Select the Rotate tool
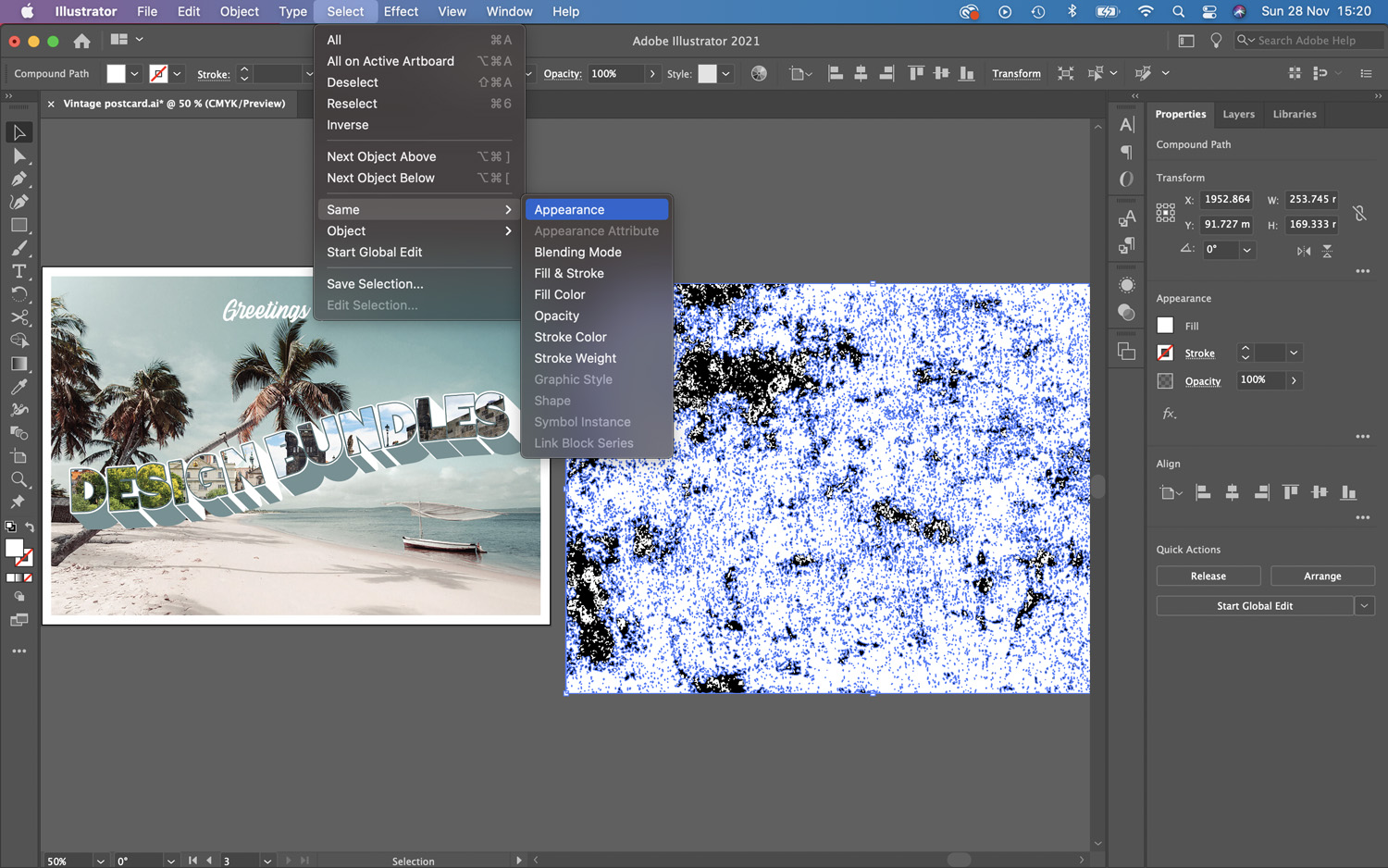This screenshot has width=1388, height=868. click(x=19, y=294)
